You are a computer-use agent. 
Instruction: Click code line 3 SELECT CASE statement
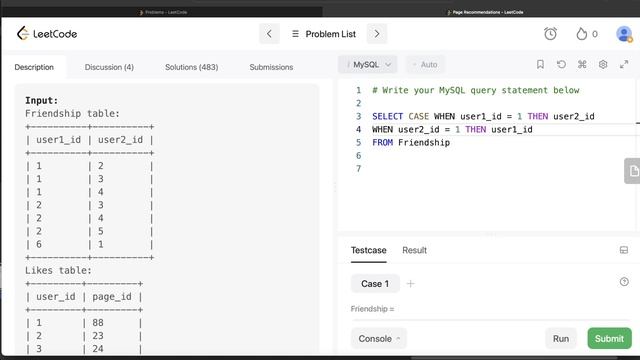tap(483, 116)
